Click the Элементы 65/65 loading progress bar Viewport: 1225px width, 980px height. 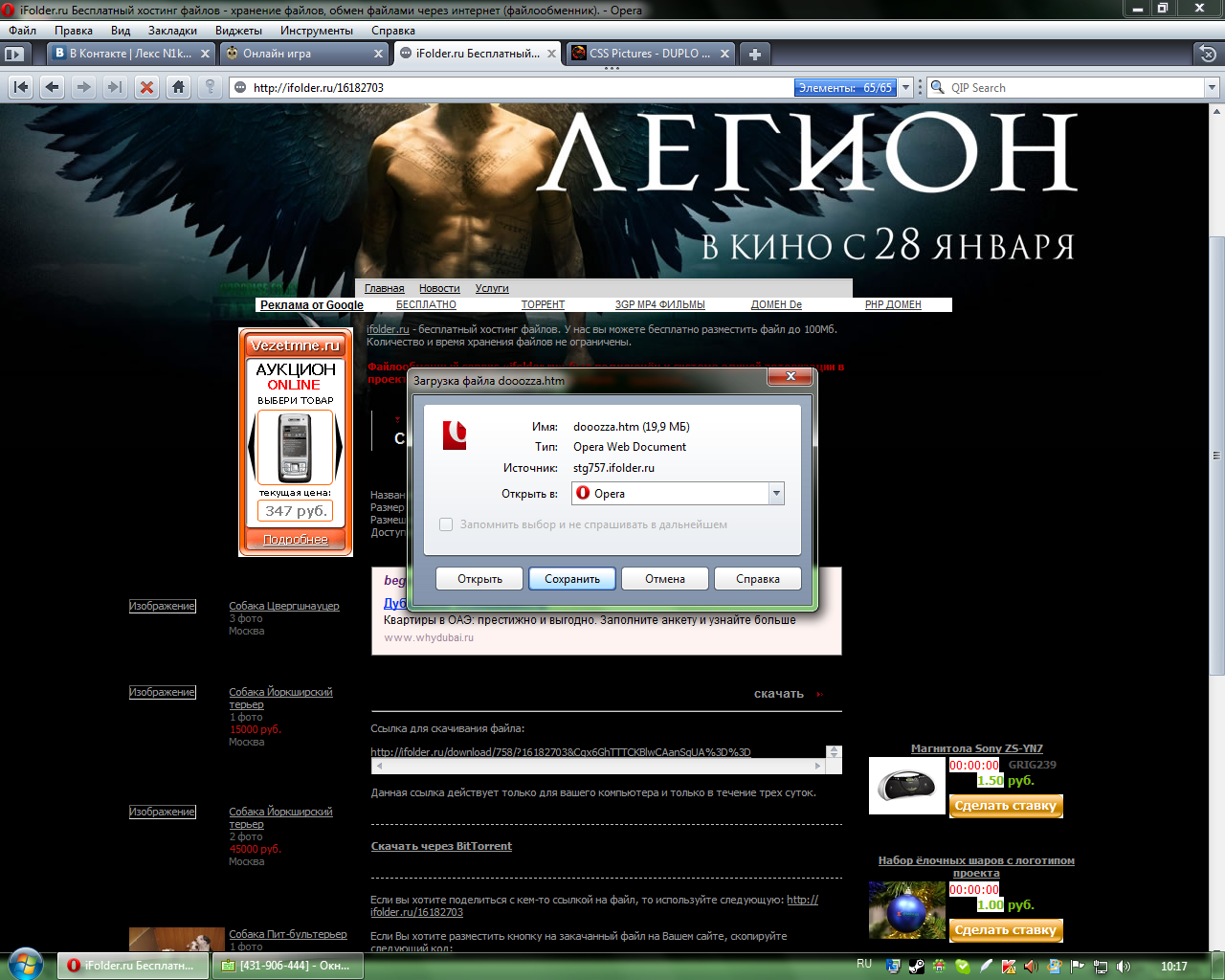[846, 87]
